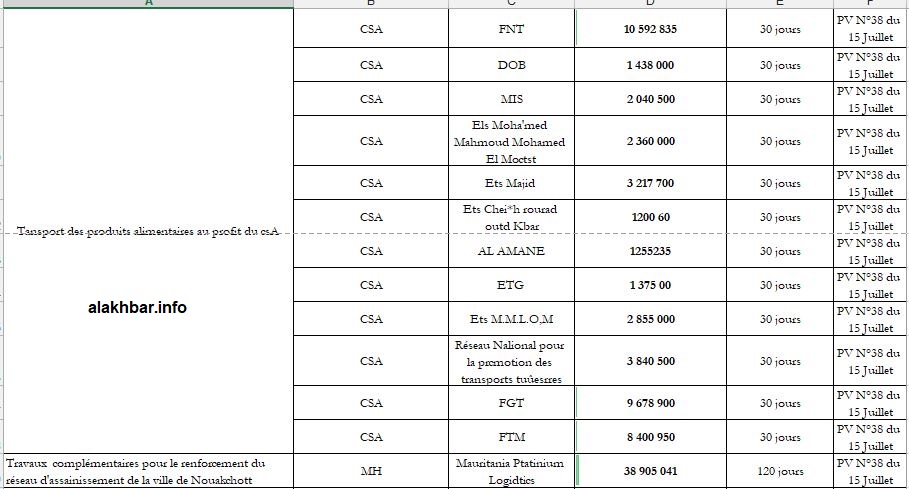This screenshot has width=909, height=489.
Task: Select the MH cell
Action: (370, 471)
